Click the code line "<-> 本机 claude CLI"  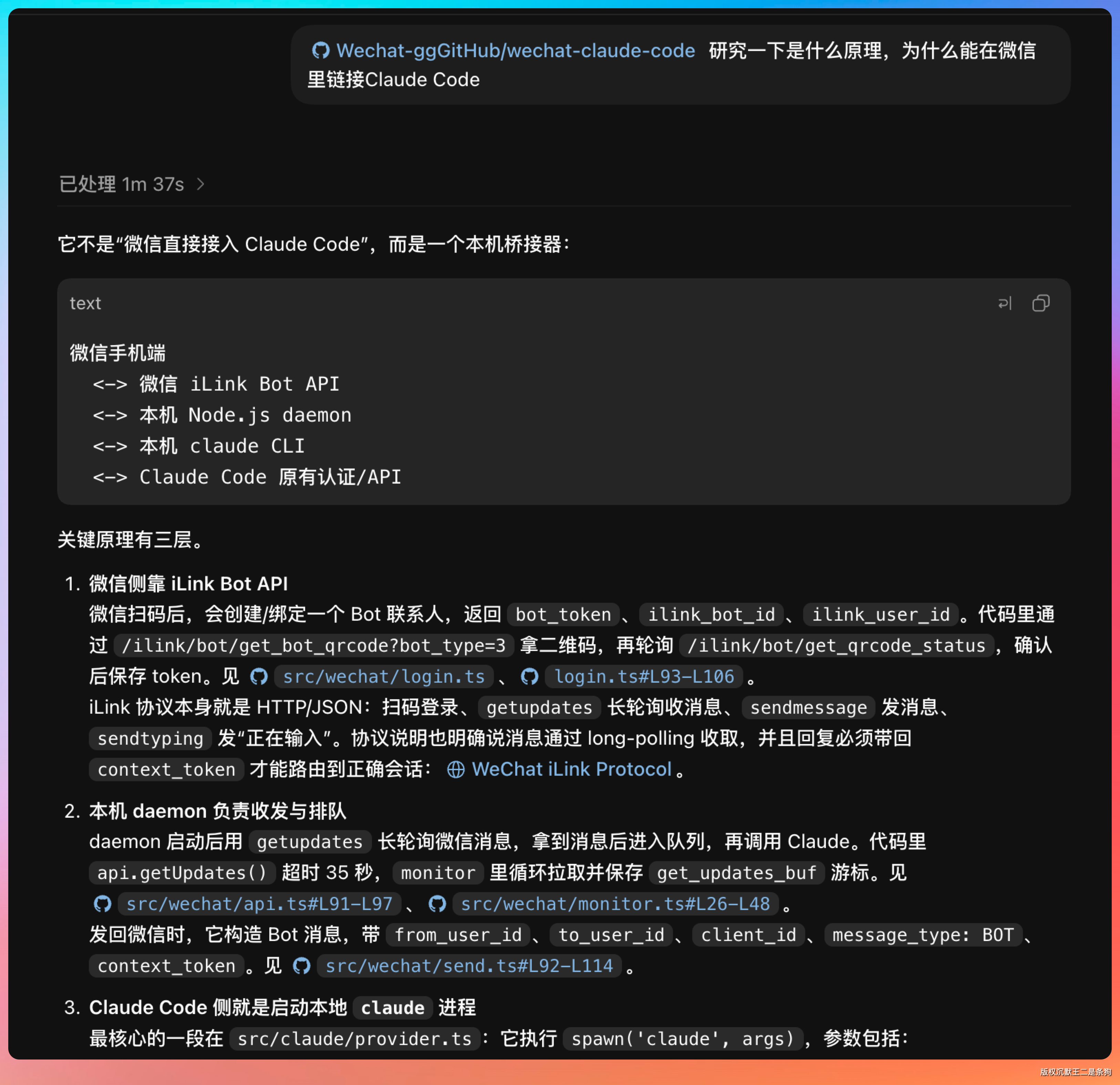tap(199, 446)
